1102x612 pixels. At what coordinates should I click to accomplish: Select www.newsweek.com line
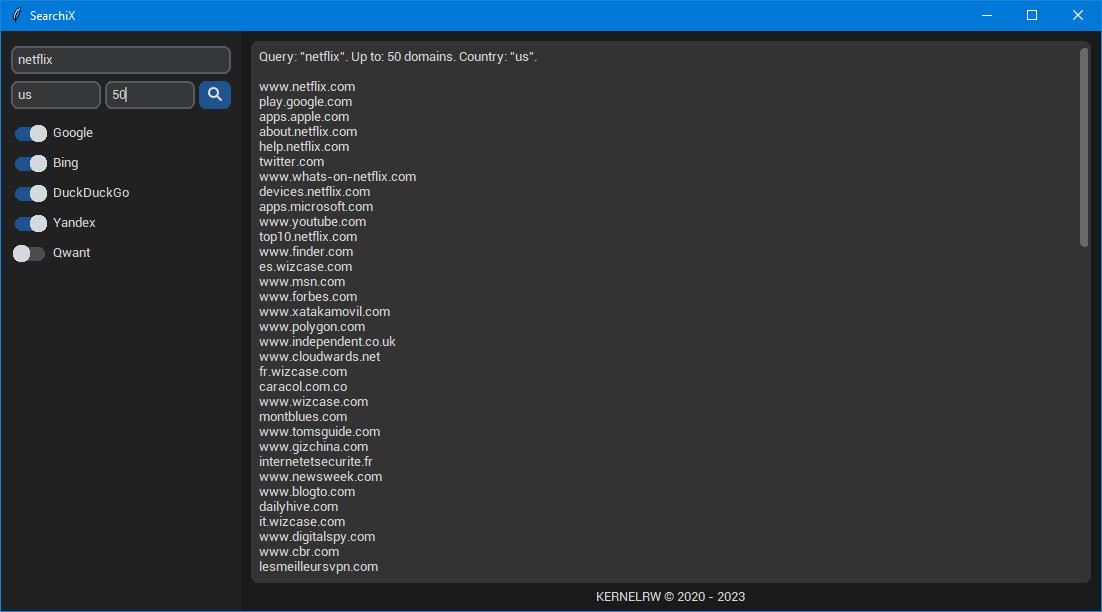coord(320,476)
